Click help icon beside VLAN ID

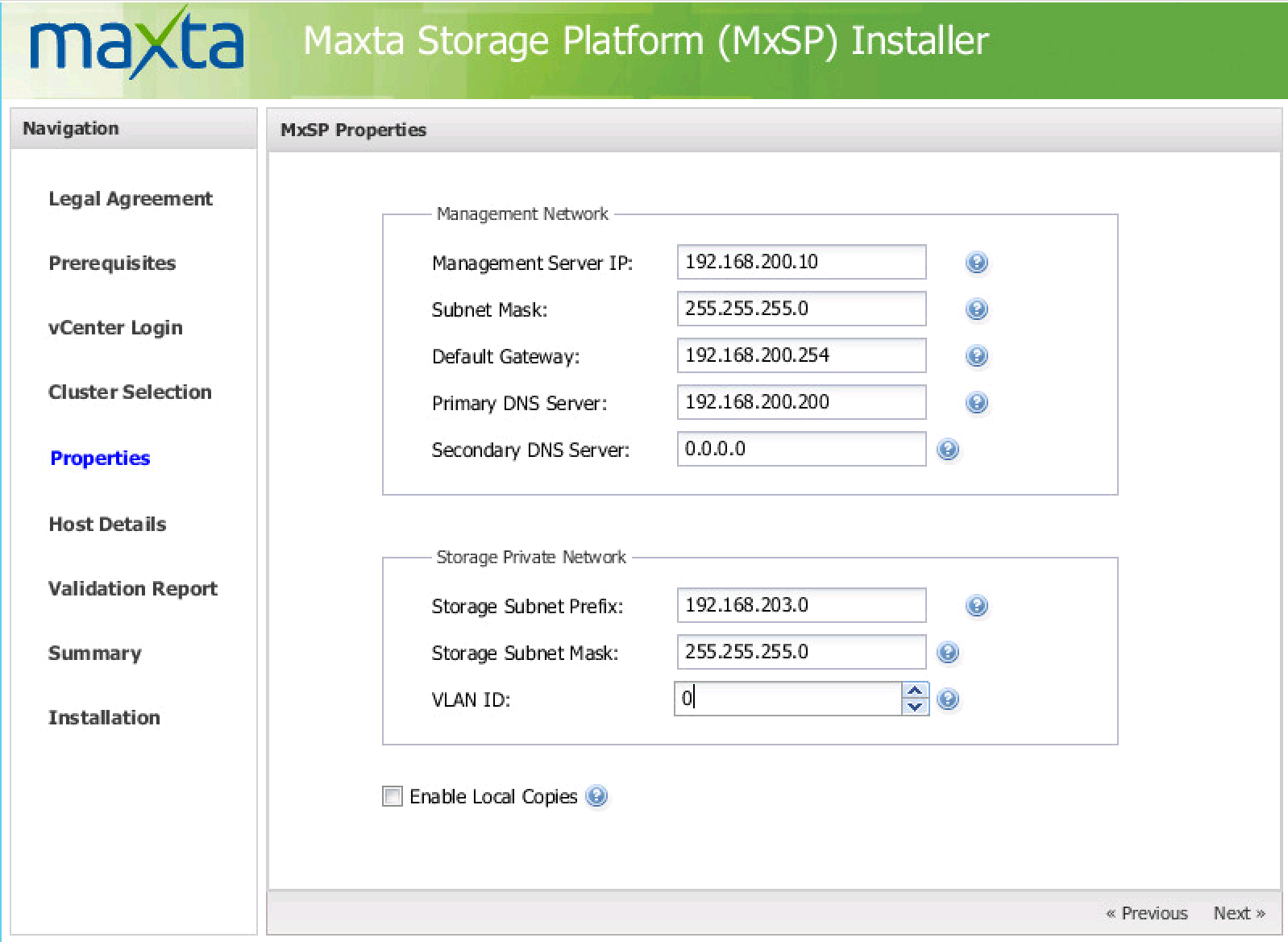click(x=948, y=699)
